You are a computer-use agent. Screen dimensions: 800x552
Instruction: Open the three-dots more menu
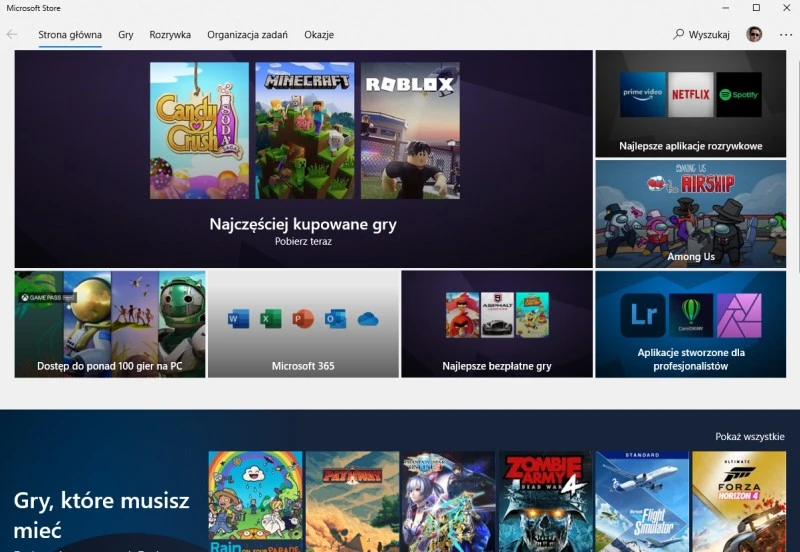(x=786, y=35)
